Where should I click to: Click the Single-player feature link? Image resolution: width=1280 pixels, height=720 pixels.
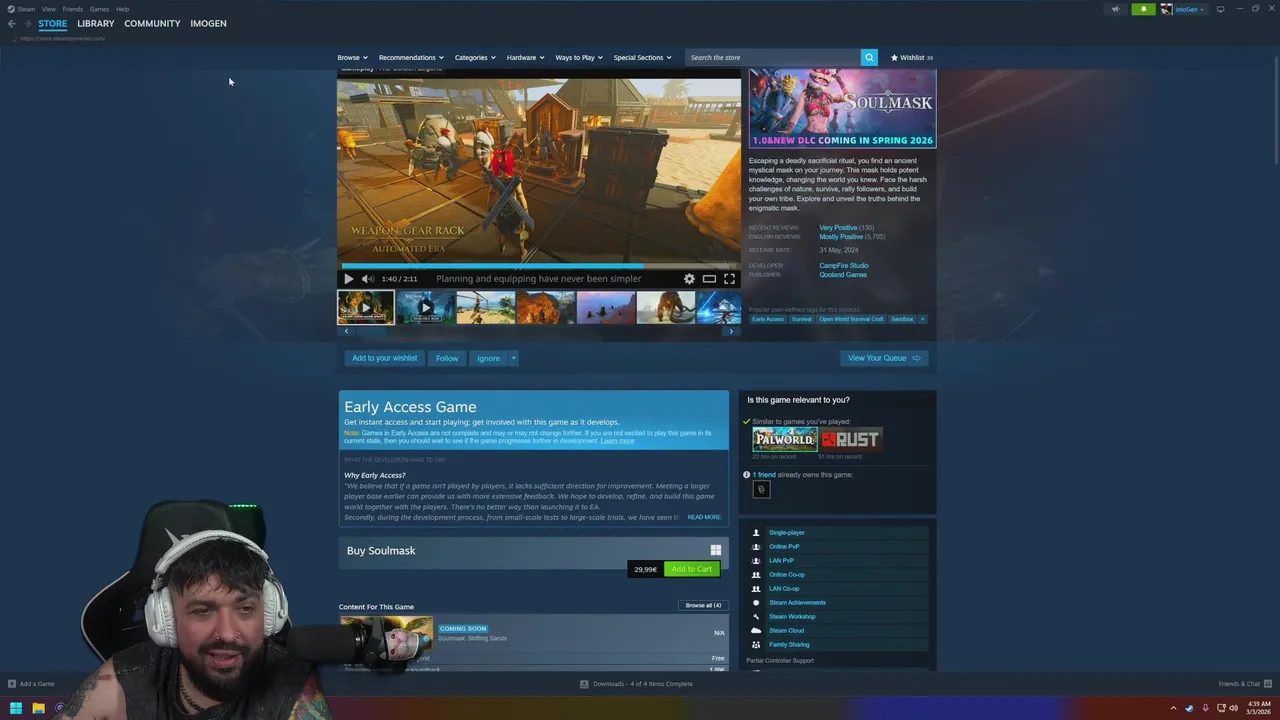tap(787, 533)
